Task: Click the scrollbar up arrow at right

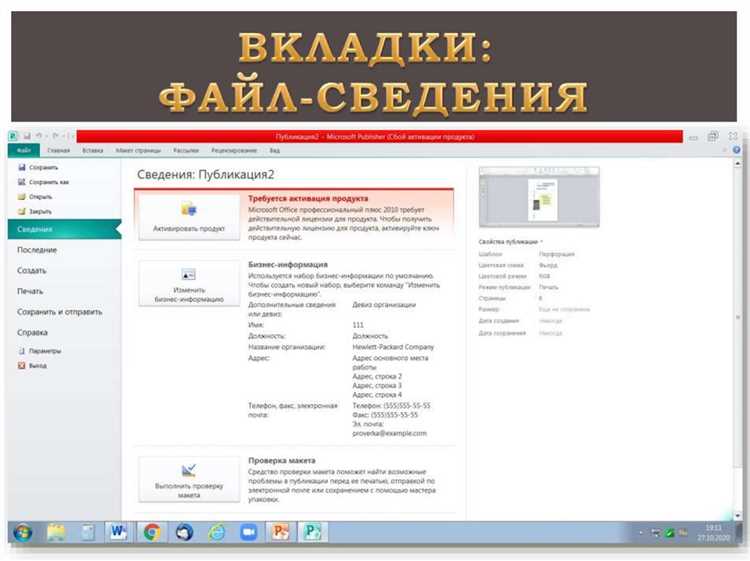Action: (738, 164)
